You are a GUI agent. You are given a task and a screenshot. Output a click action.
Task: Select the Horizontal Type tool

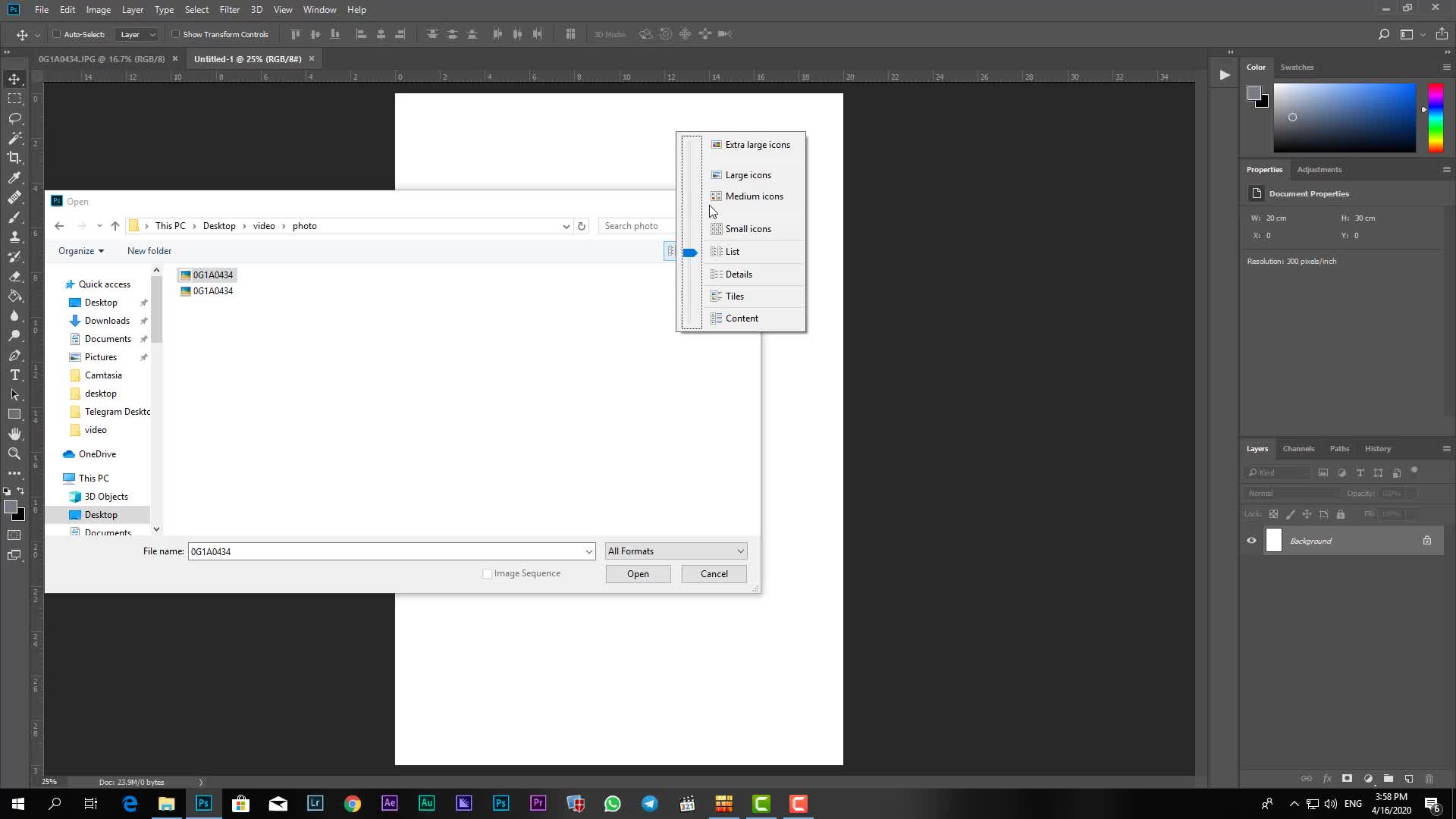click(x=14, y=375)
